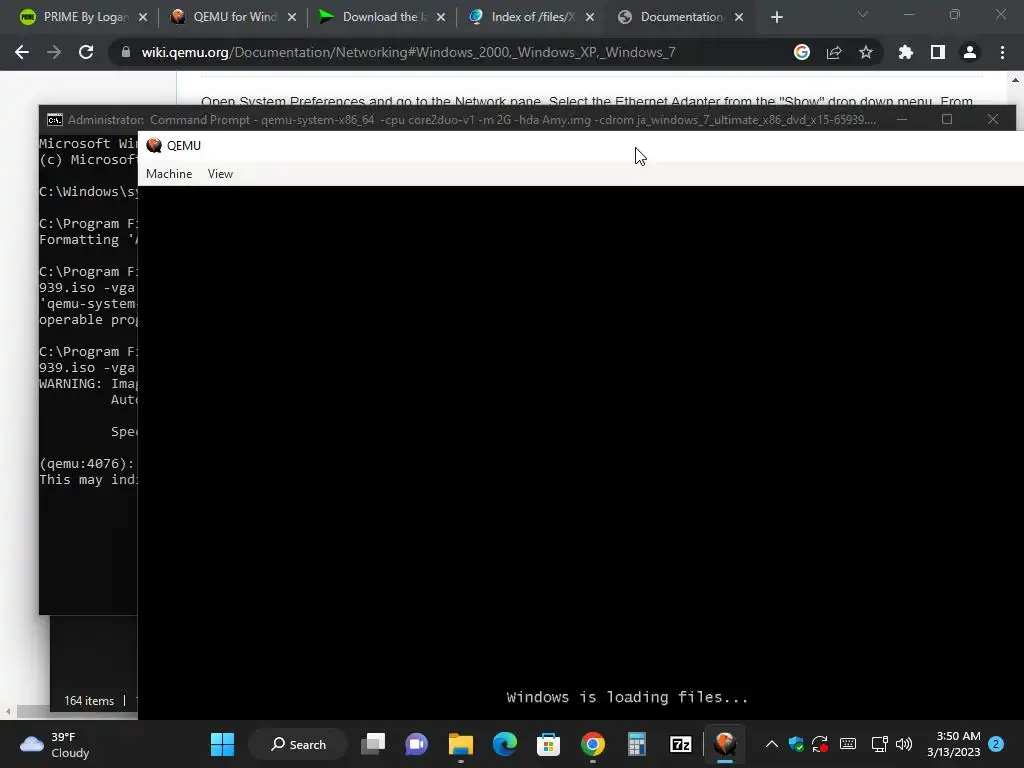Open 7-Zip from taskbar
Screen dimensions: 1024x768
pos(680,744)
